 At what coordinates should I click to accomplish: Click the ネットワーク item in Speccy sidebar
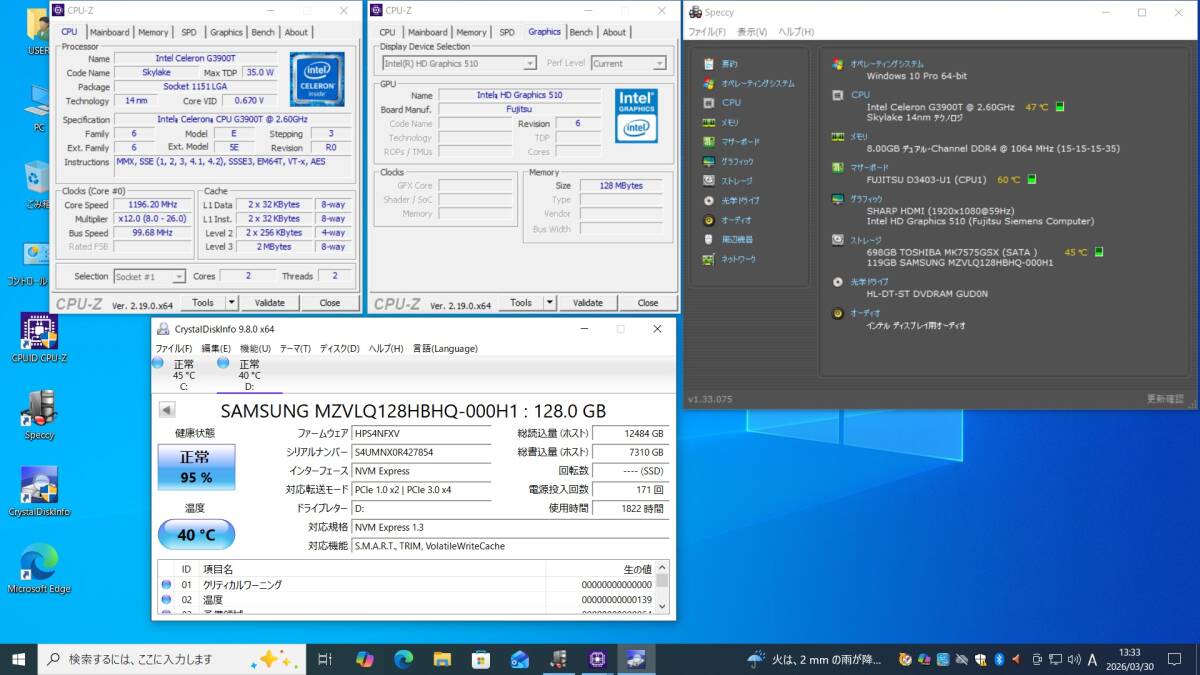(738, 259)
